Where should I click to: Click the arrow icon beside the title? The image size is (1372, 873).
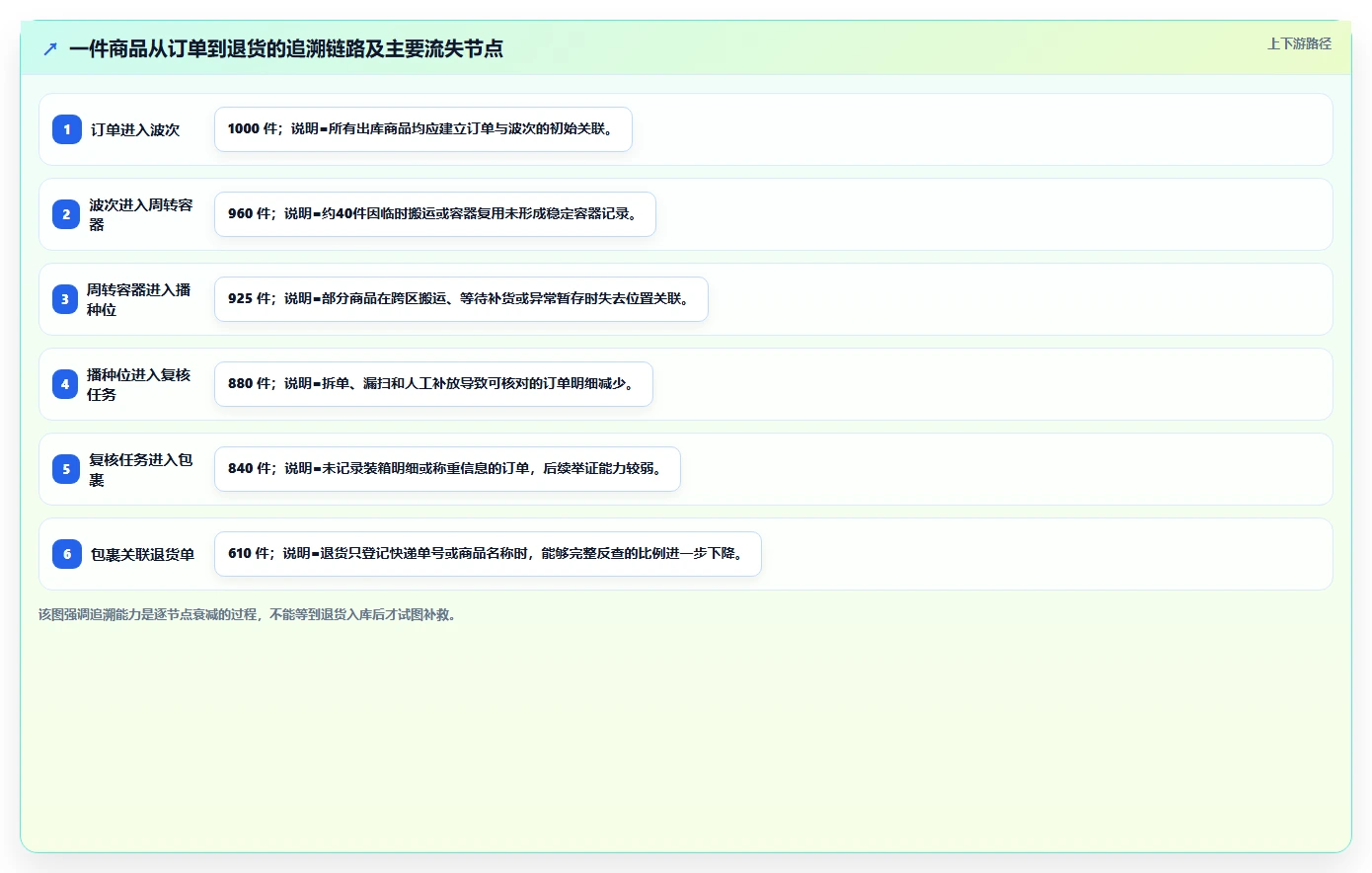(x=50, y=48)
